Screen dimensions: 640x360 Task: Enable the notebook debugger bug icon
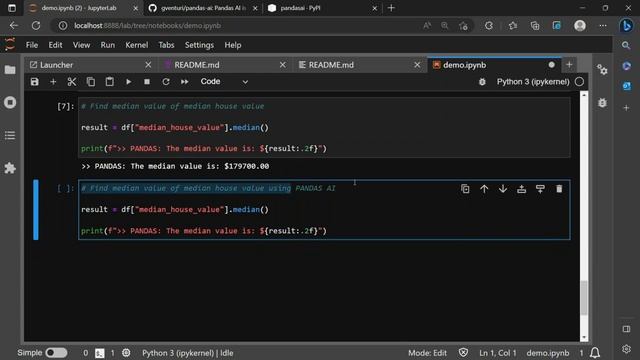(482, 82)
